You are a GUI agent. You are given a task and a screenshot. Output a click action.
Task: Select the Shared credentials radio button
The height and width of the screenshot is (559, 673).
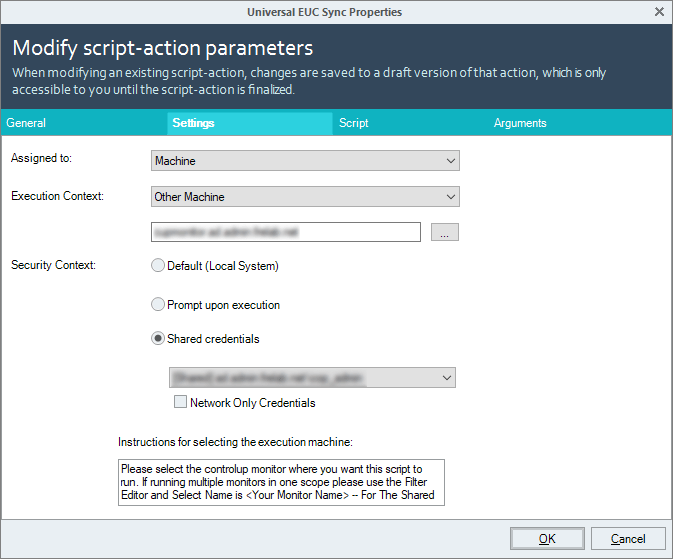(158, 338)
